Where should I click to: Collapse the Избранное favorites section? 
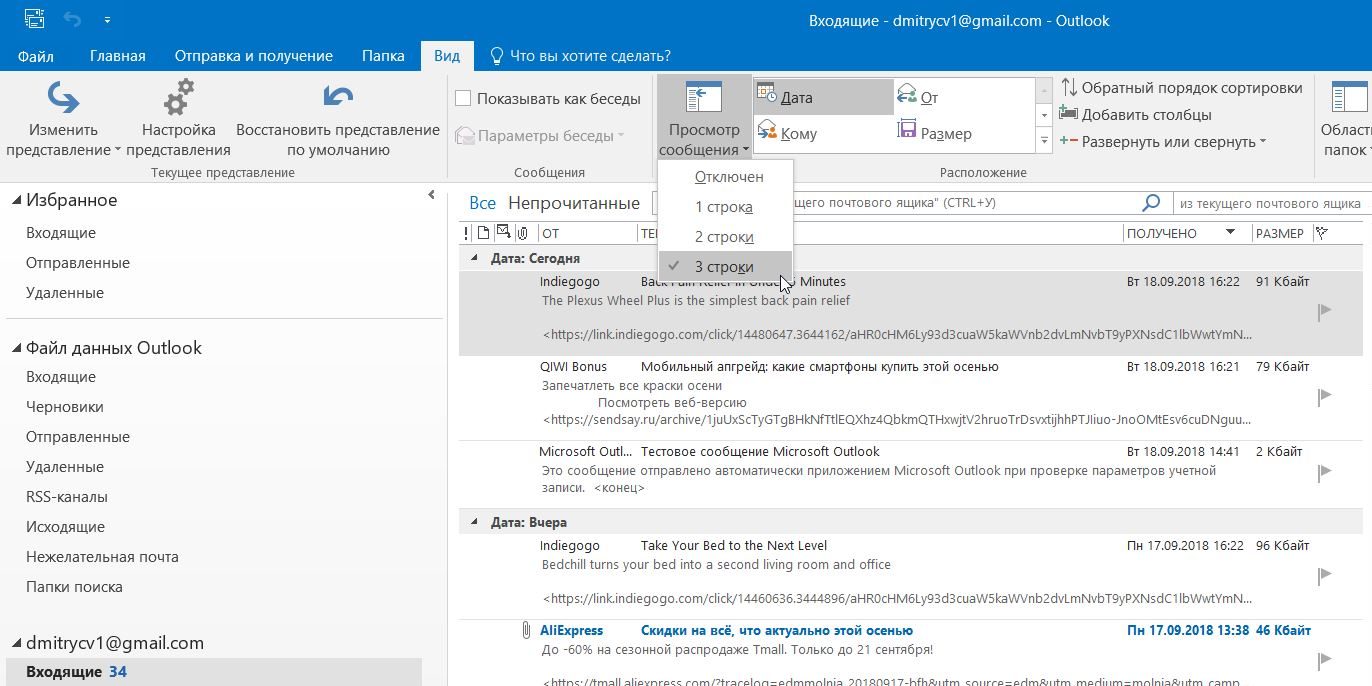17,200
